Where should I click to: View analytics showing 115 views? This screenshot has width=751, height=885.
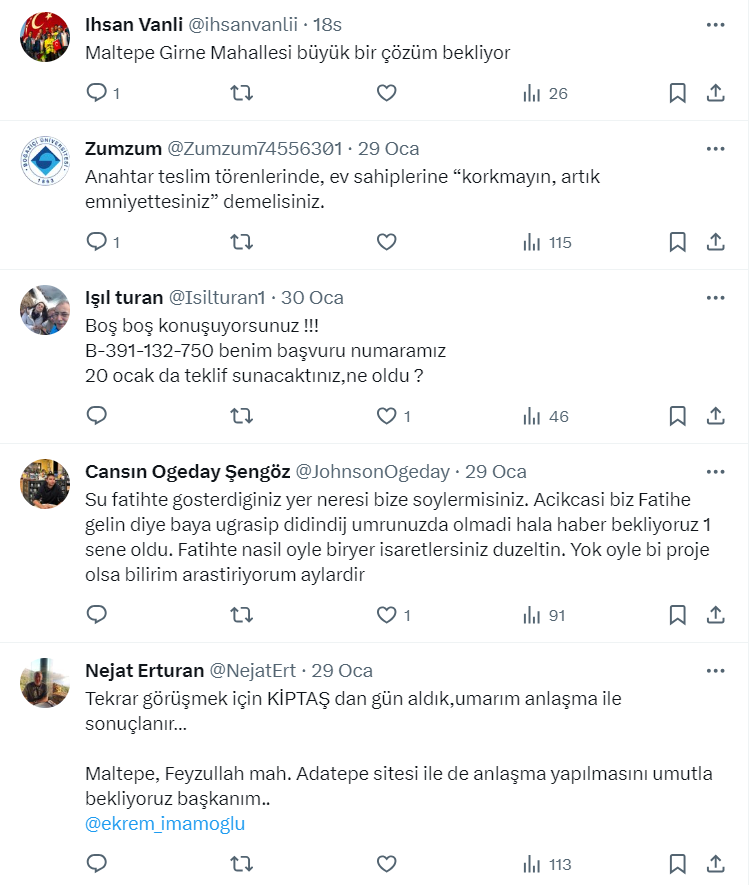[x=547, y=241]
